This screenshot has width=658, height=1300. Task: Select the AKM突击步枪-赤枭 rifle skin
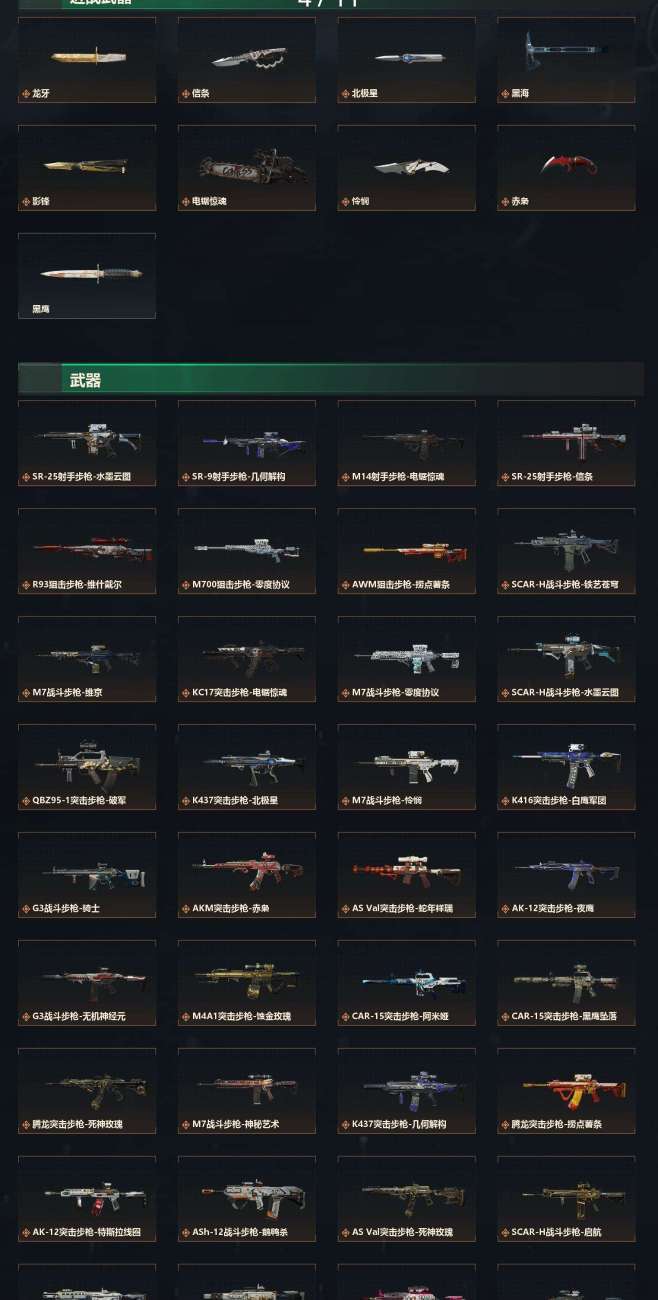click(x=247, y=875)
